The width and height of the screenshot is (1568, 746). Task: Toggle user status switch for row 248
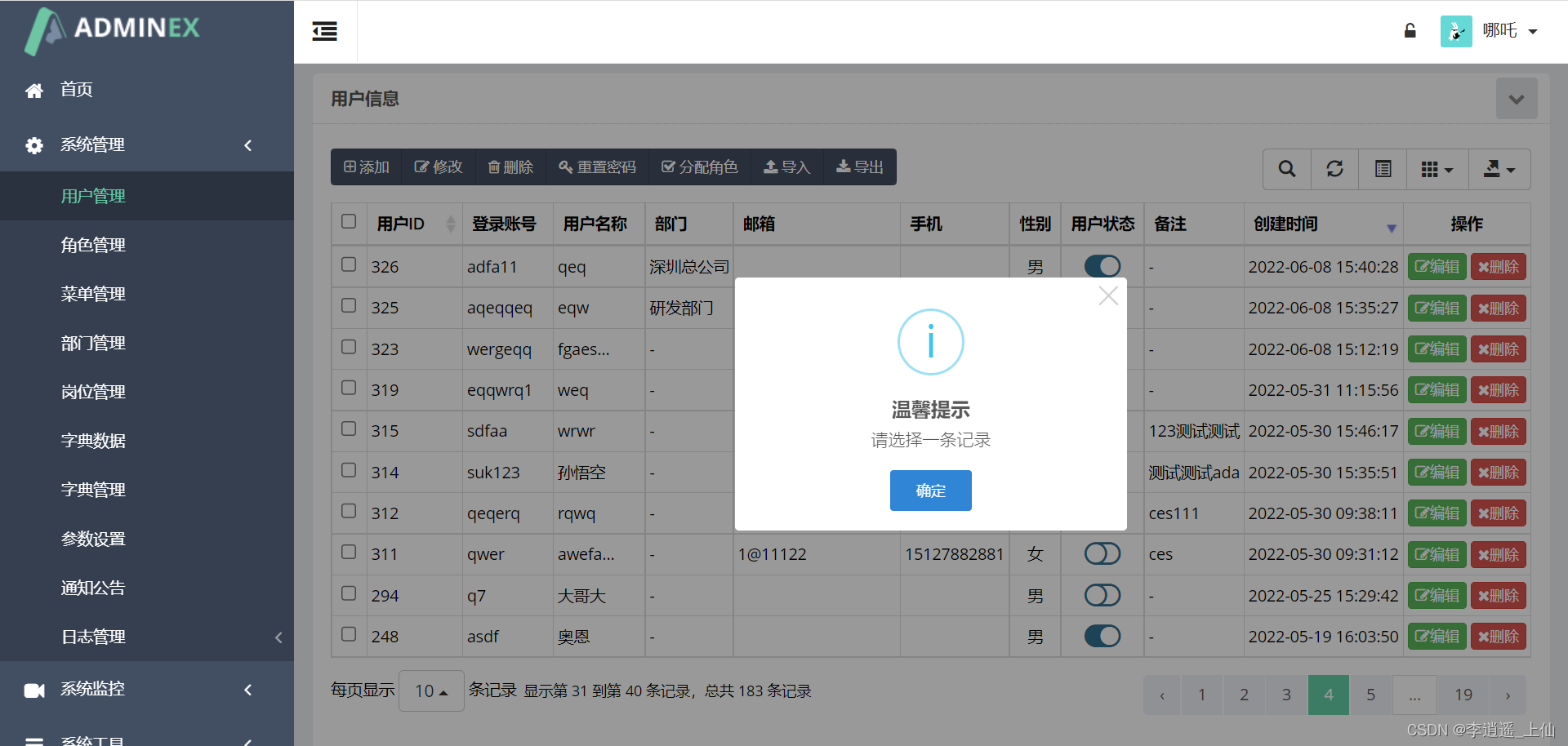[x=1102, y=636]
